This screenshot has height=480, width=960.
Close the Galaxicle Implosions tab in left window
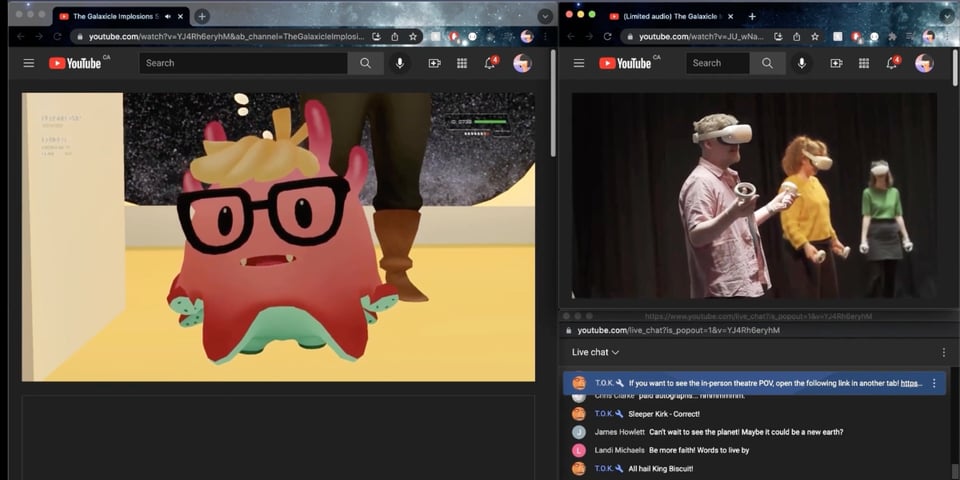tap(180, 17)
